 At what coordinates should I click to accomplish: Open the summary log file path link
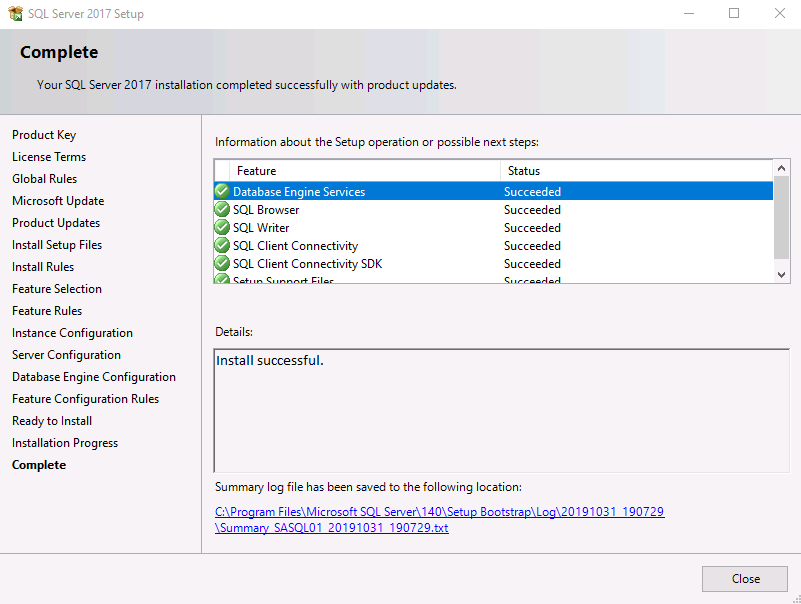pyautogui.click(x=439, y=512)
